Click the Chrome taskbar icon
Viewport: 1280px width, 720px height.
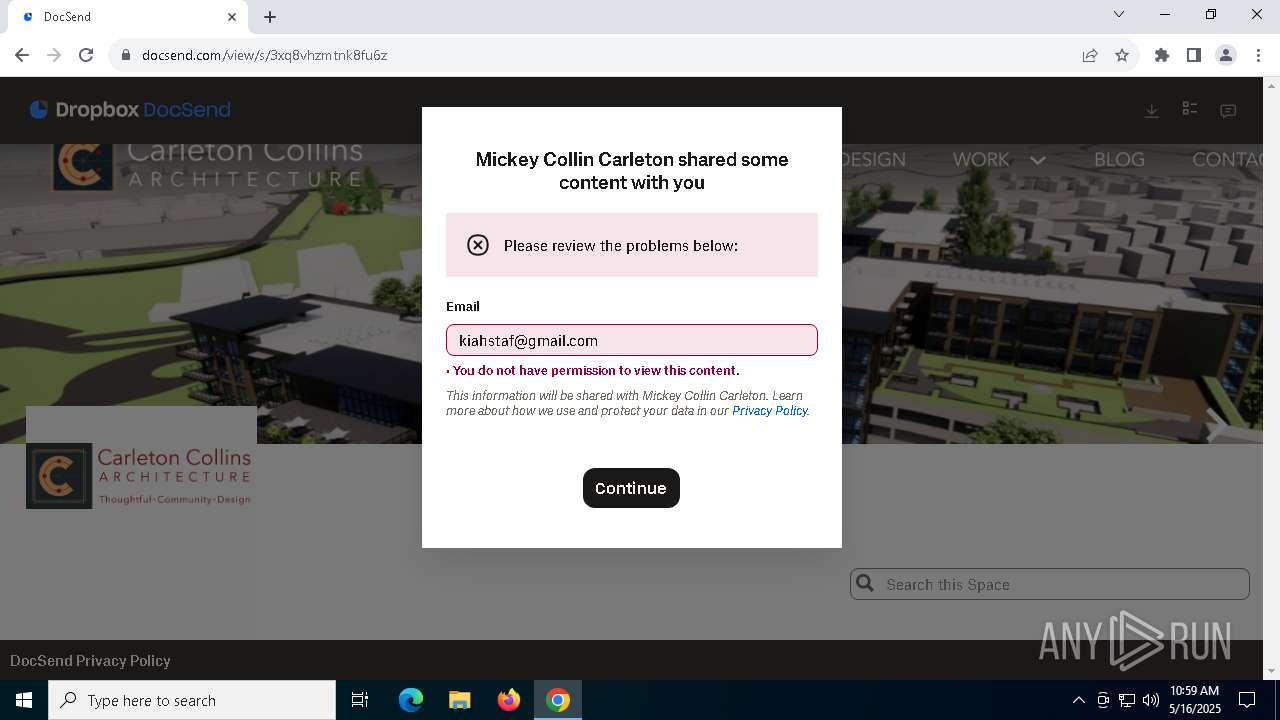(558, 700)
